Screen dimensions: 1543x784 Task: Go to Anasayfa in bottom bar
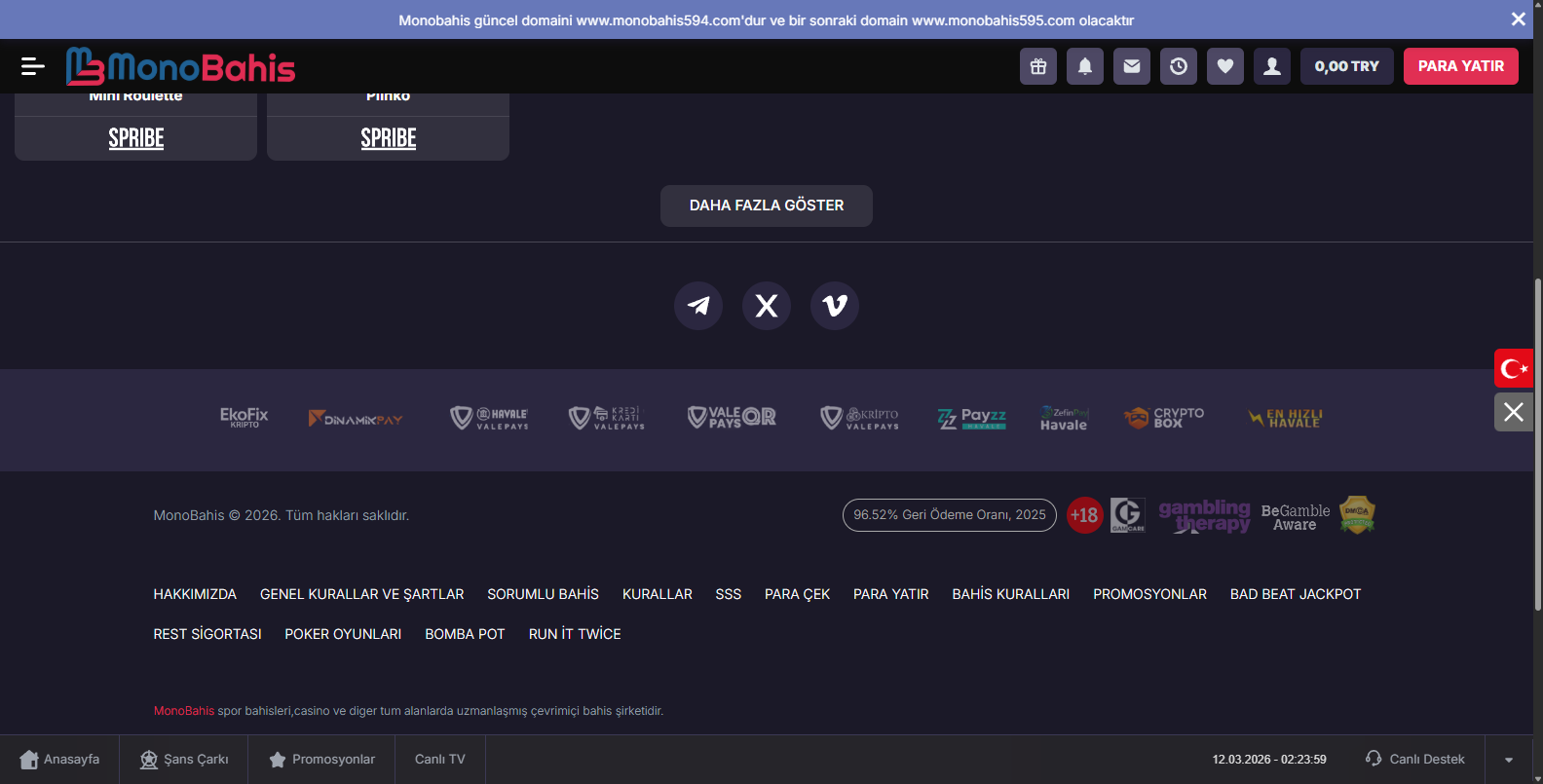coord(59,760)
